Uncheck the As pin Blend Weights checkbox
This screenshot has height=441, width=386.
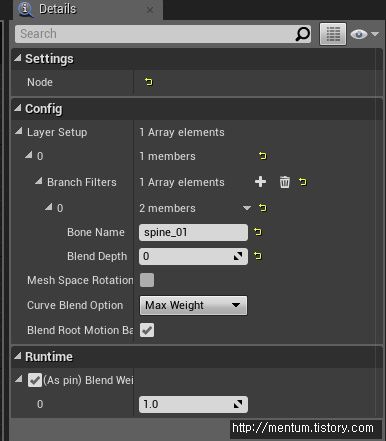[x=35, y=380]
